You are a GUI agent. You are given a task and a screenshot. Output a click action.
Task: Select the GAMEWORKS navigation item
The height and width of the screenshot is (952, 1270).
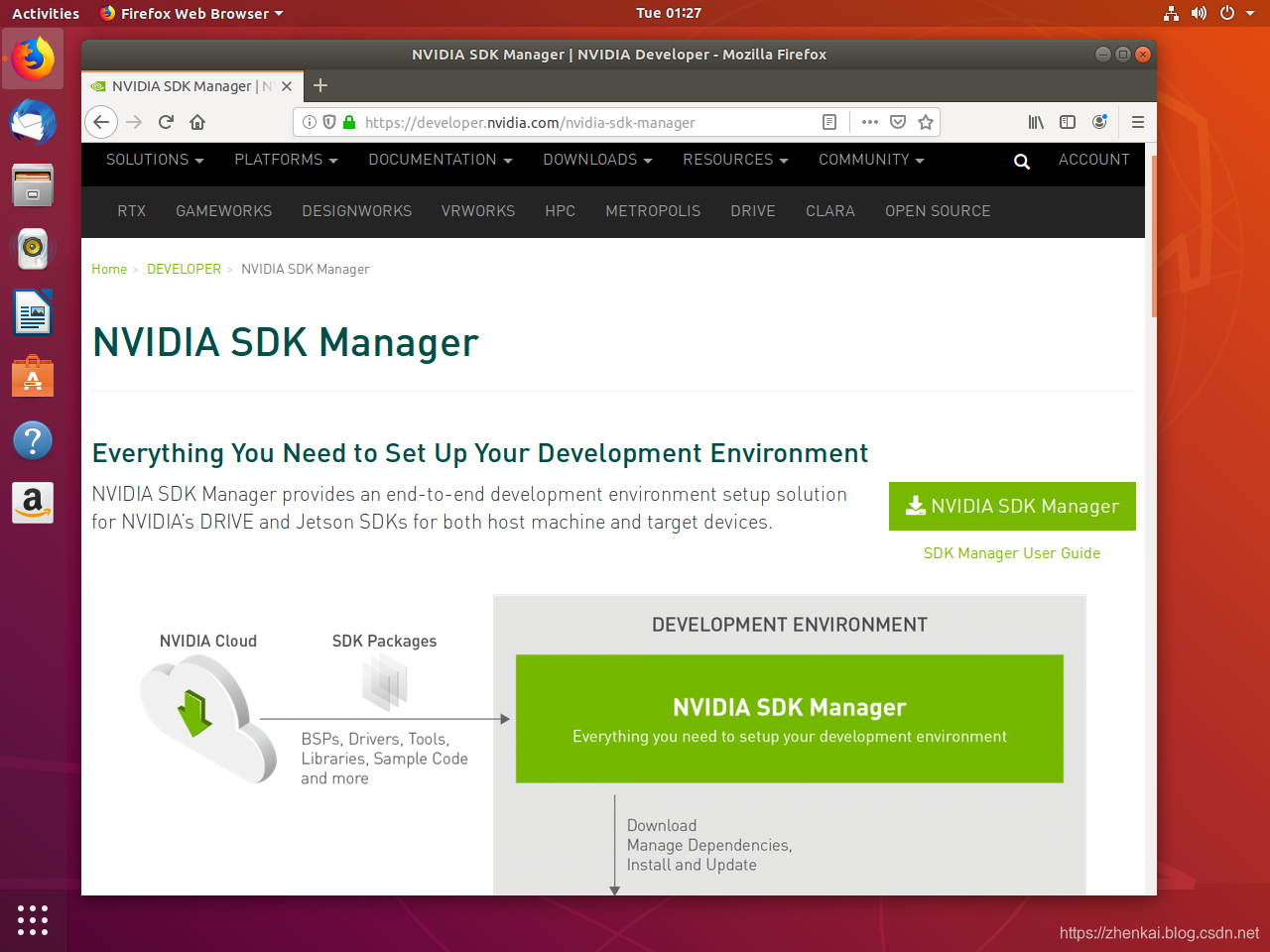click(223, 211)
